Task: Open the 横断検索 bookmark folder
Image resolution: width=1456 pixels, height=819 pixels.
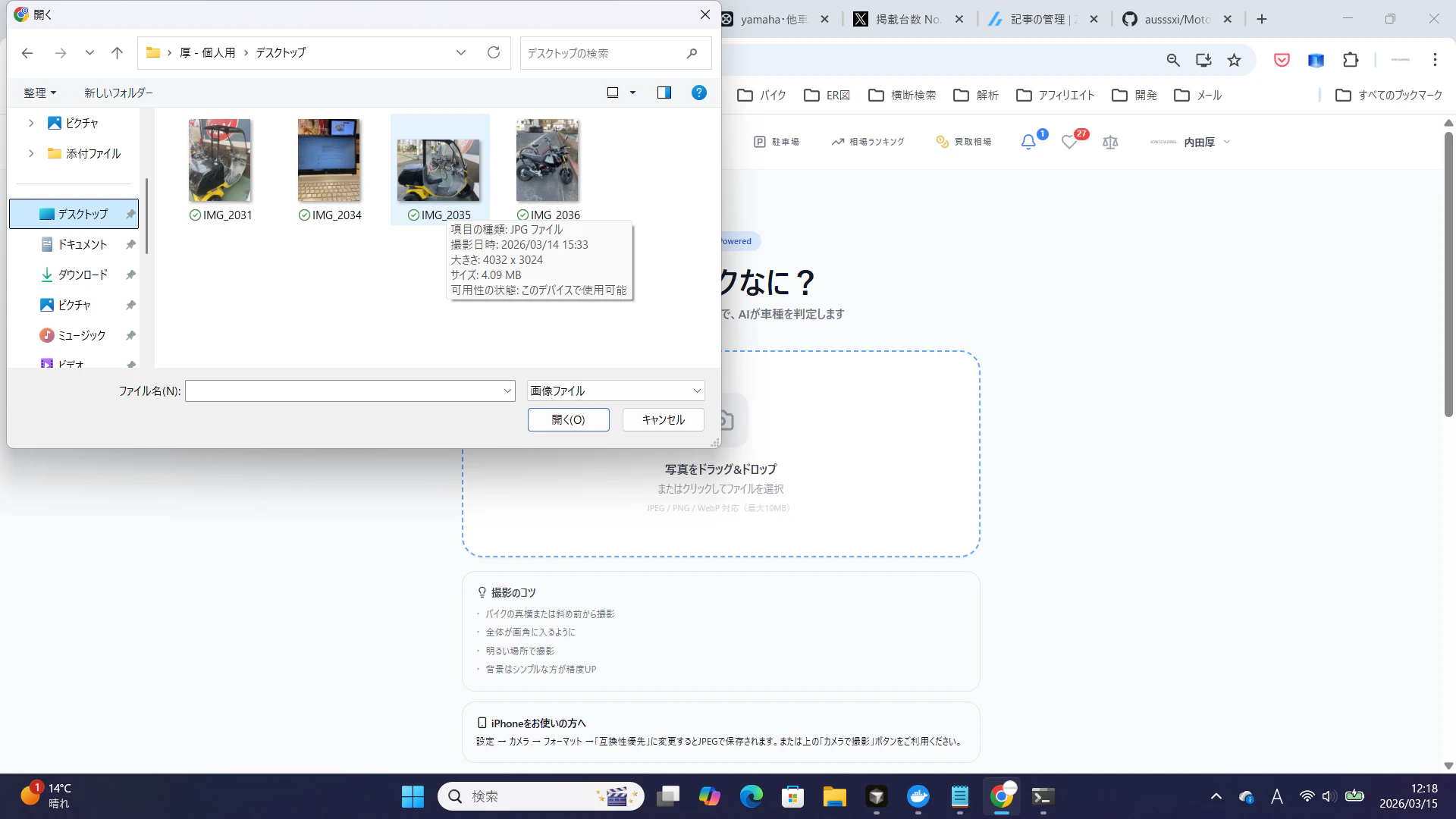Action: tap(902, 95)
